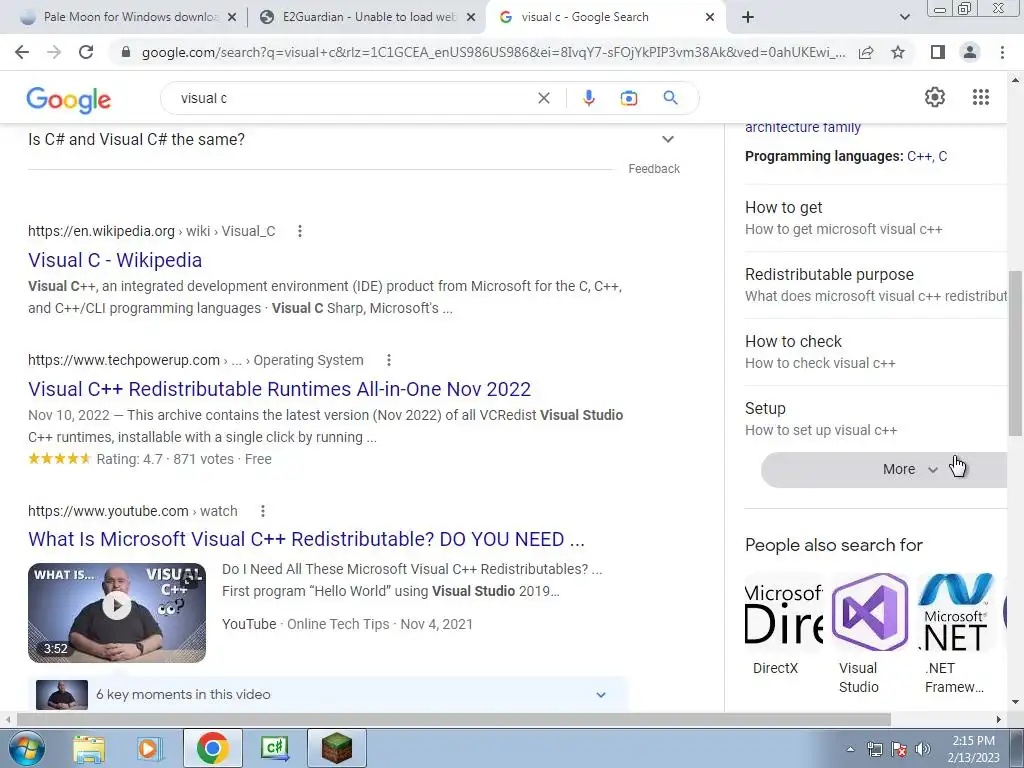Screen dimensions: 1024x768
Task: Open the Windows Start menu
Action: click(x=26, y=748)
